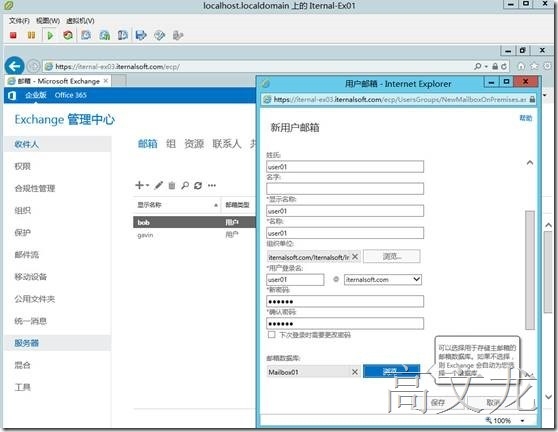Switch to the 资源 tab
The height and width of the screenshot is (432, 558).
point(194,143)
